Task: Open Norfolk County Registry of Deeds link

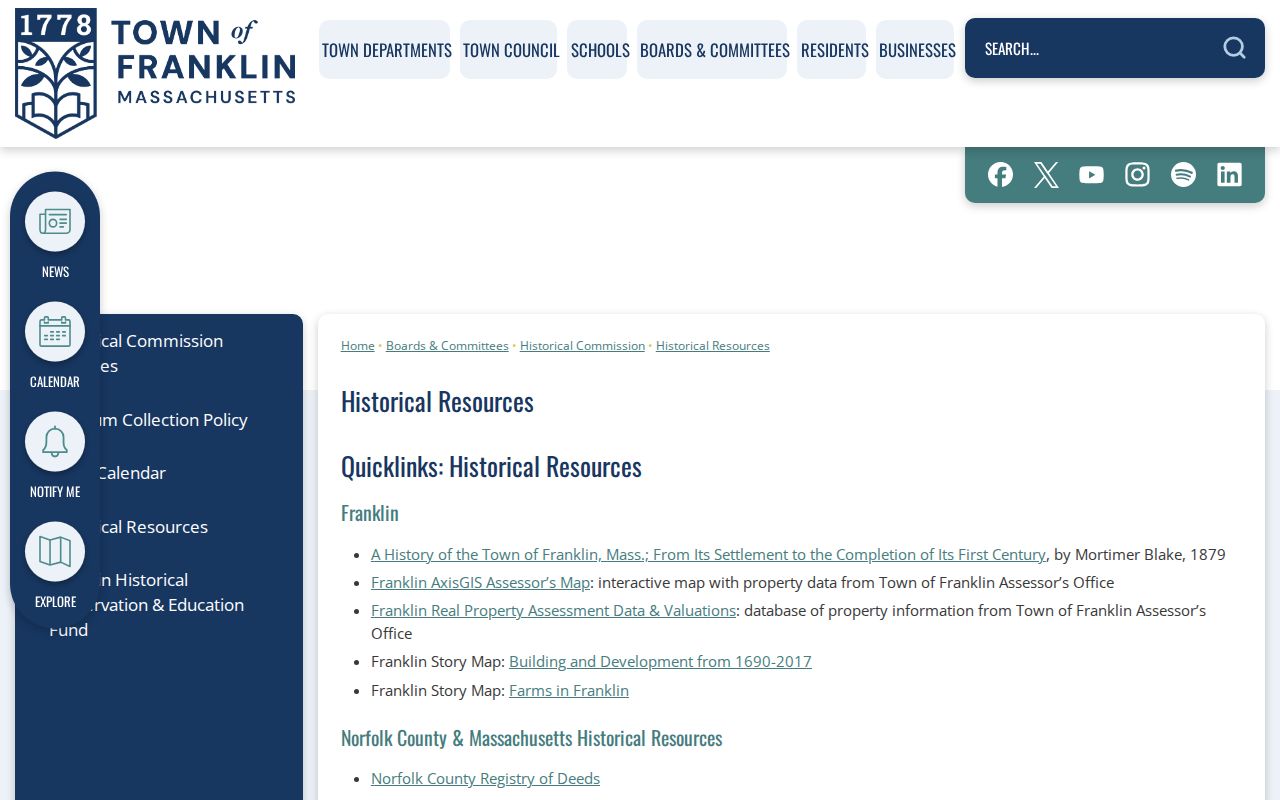Action: tap(485, 779)
